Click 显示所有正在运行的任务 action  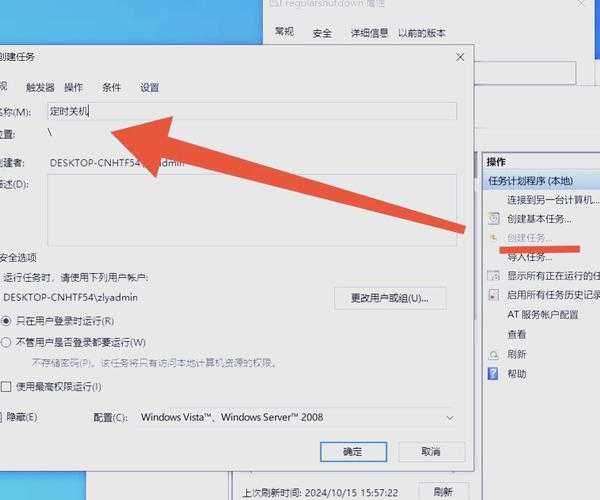pos(553,276)
